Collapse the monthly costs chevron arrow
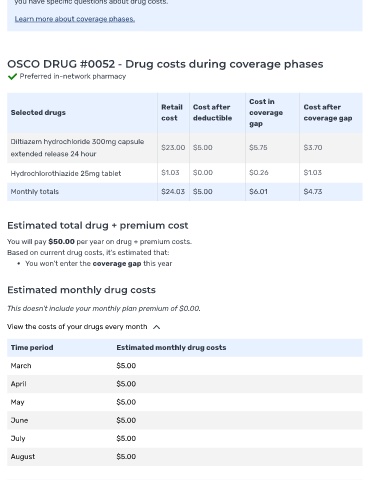This screenshot has width=370, height=480. coord(156,327)
